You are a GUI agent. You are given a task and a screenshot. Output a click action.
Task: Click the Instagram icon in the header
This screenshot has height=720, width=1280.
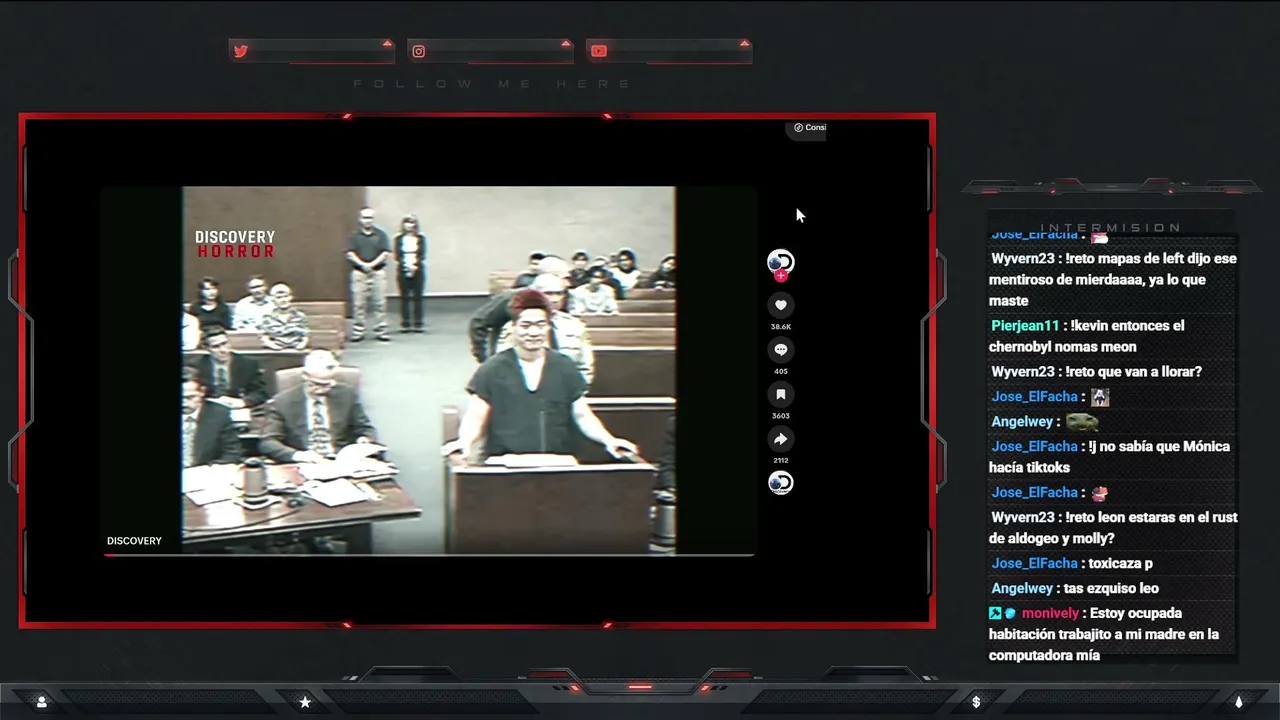point(419,51)
